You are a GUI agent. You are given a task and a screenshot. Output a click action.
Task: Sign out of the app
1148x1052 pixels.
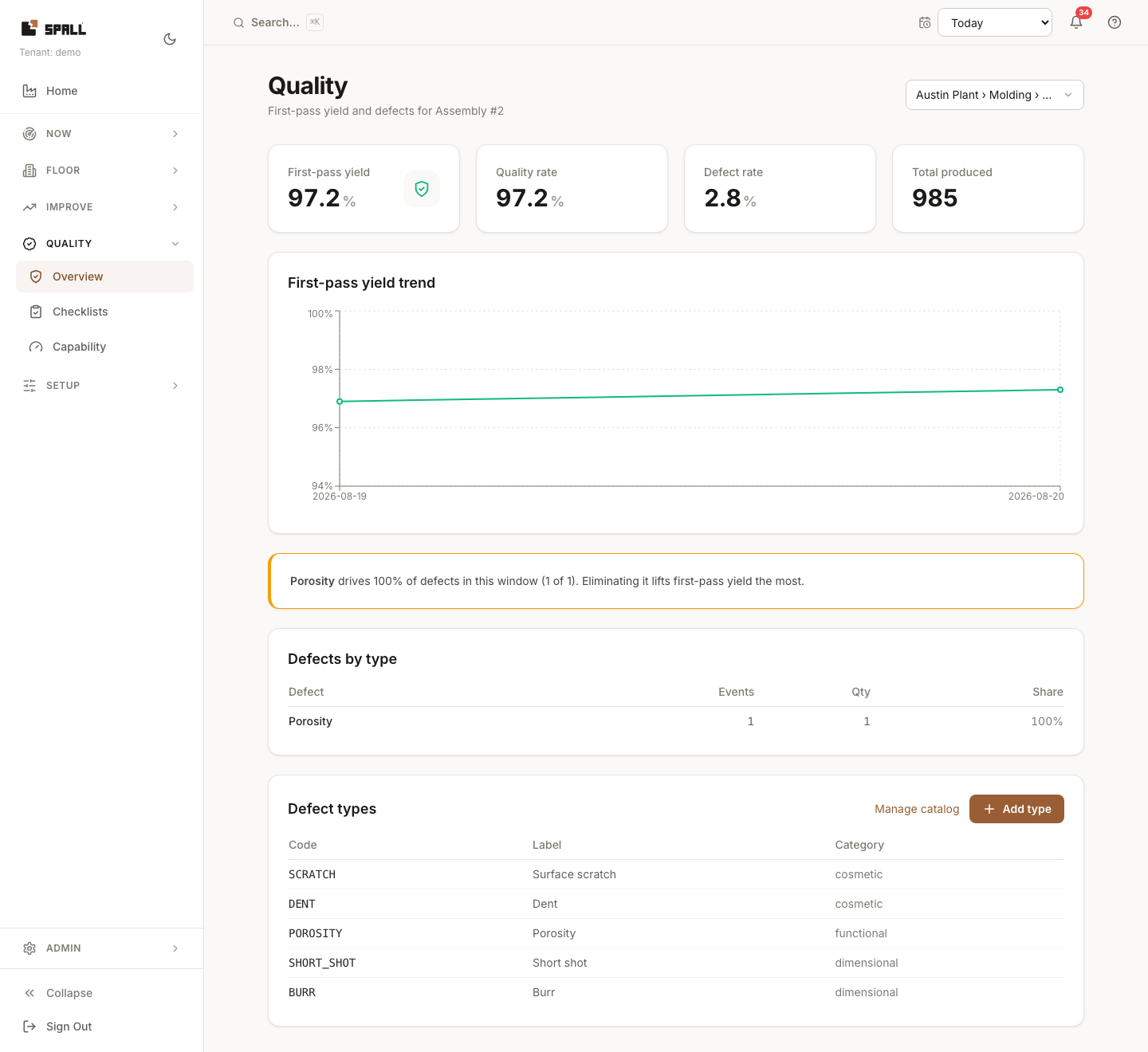(x=102, y=1026)
